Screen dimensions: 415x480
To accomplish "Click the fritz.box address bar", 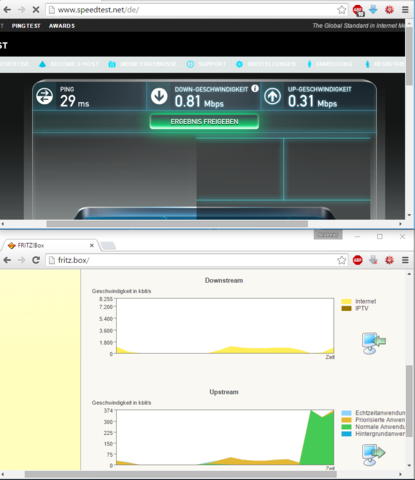I will (197, 260).
